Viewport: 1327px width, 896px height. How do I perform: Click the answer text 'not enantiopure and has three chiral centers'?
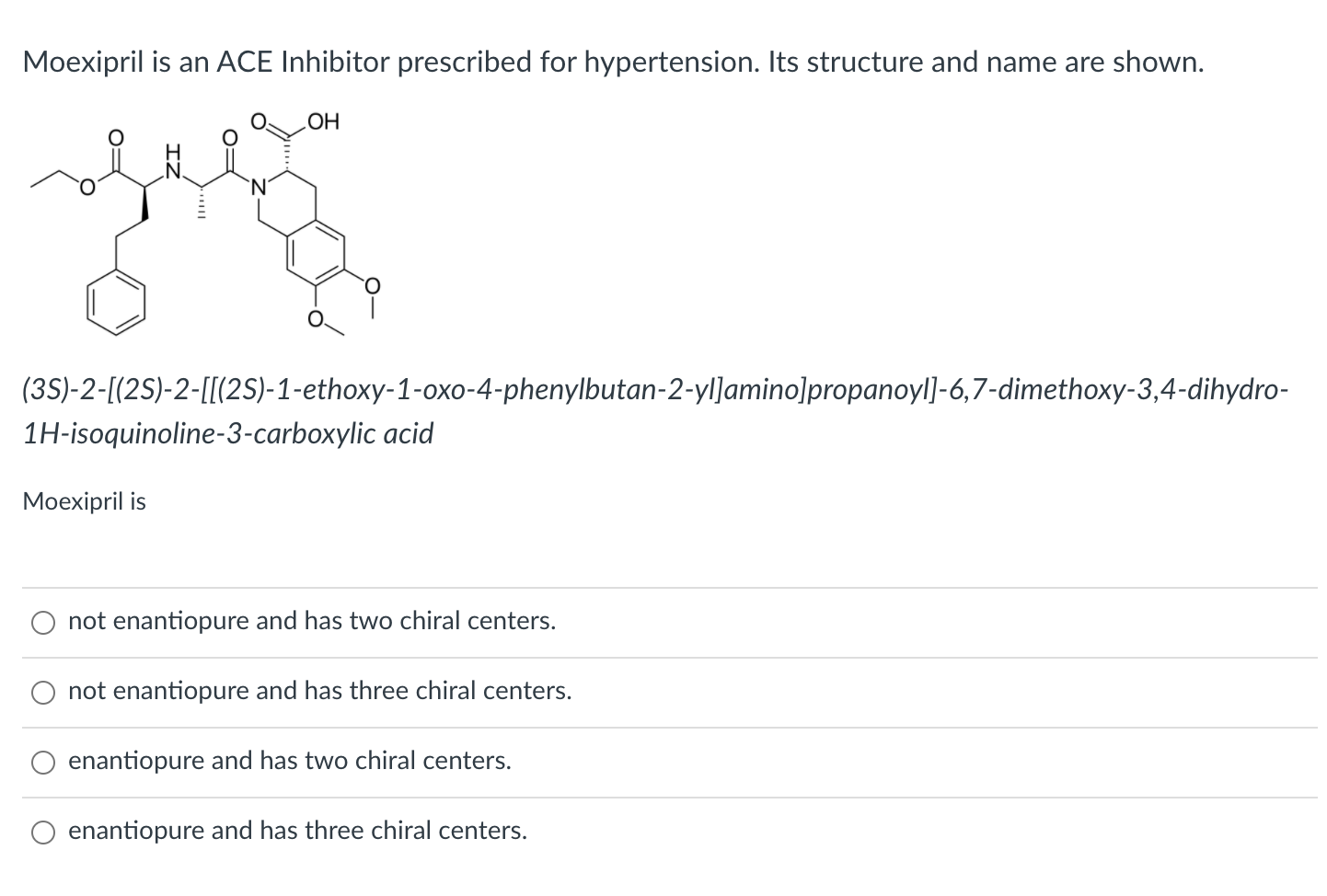coord(320,691)
